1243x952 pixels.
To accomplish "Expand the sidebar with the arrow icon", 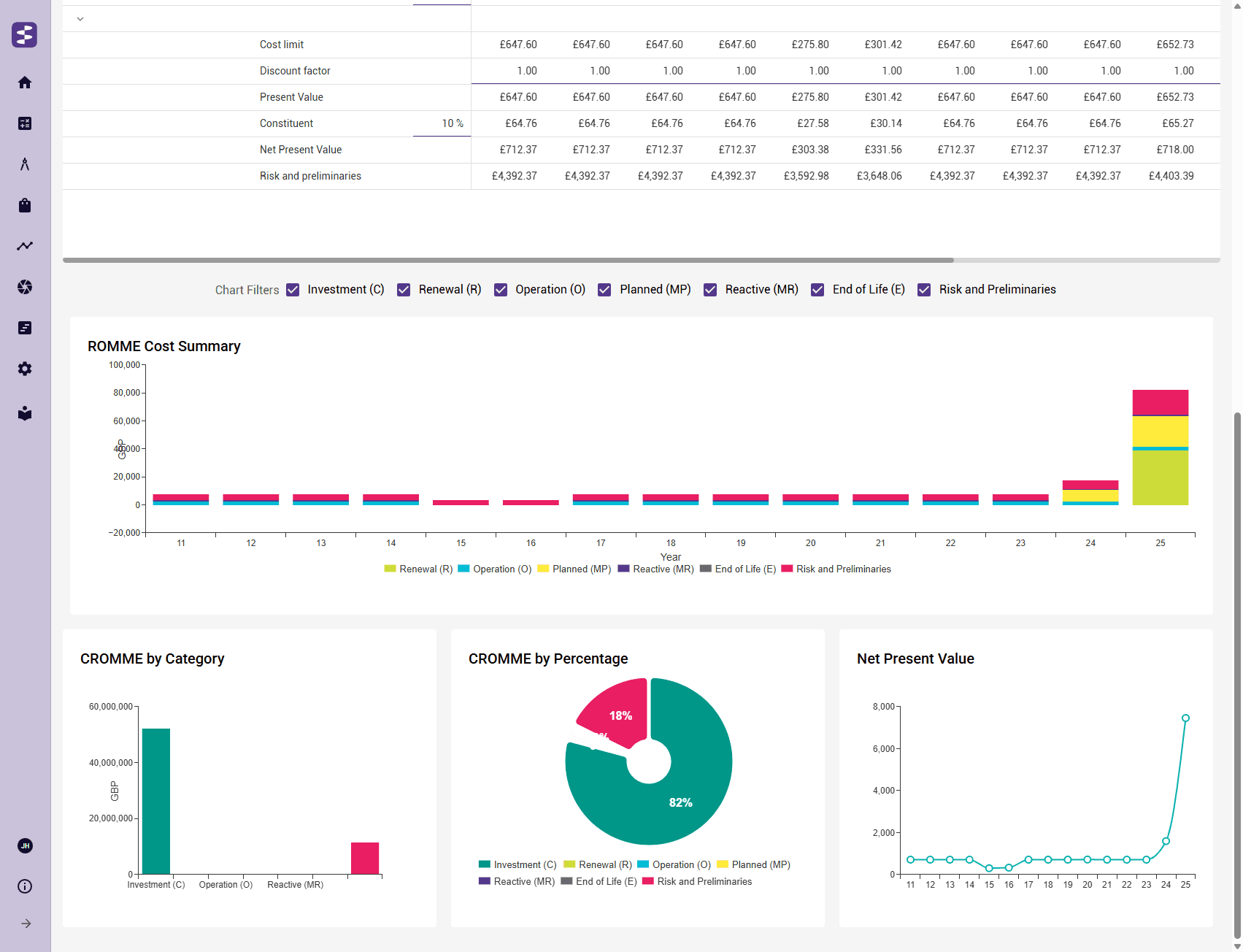I will coord(26,924).
